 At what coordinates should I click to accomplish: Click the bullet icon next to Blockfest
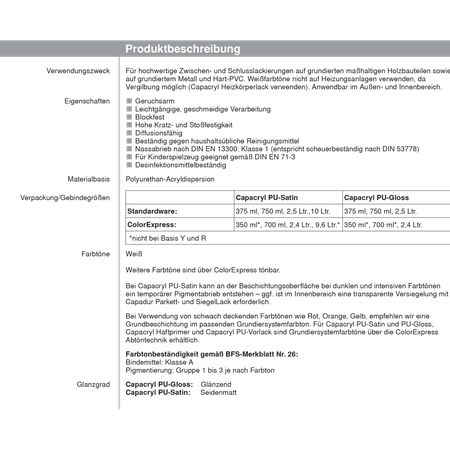pyautogui.click(x=129, y=117)
